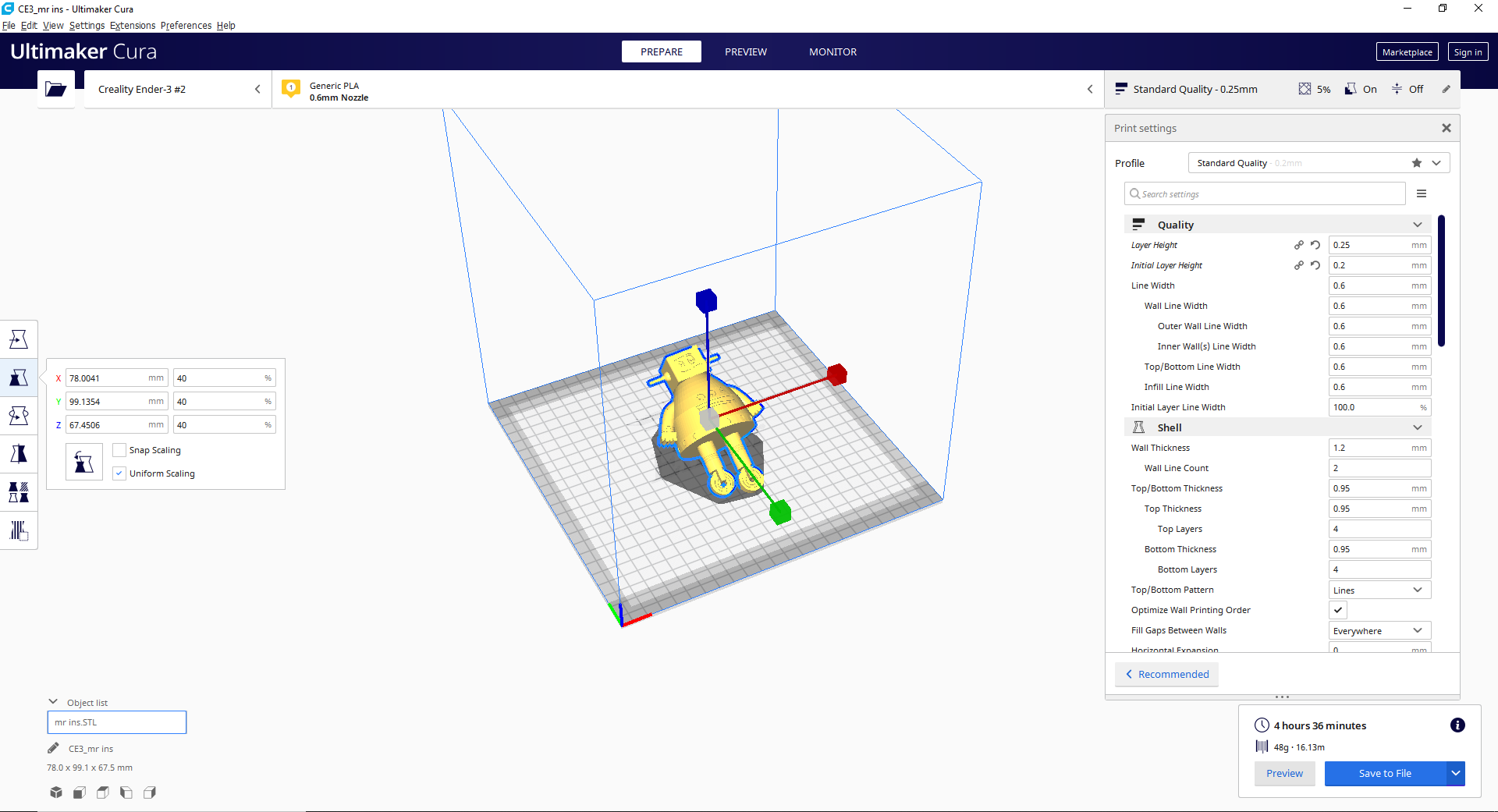Image resolution: width=1498 pixels, height=812 pixels.
Task: Open the Generic PLA material selector
Action: [688, 89]
